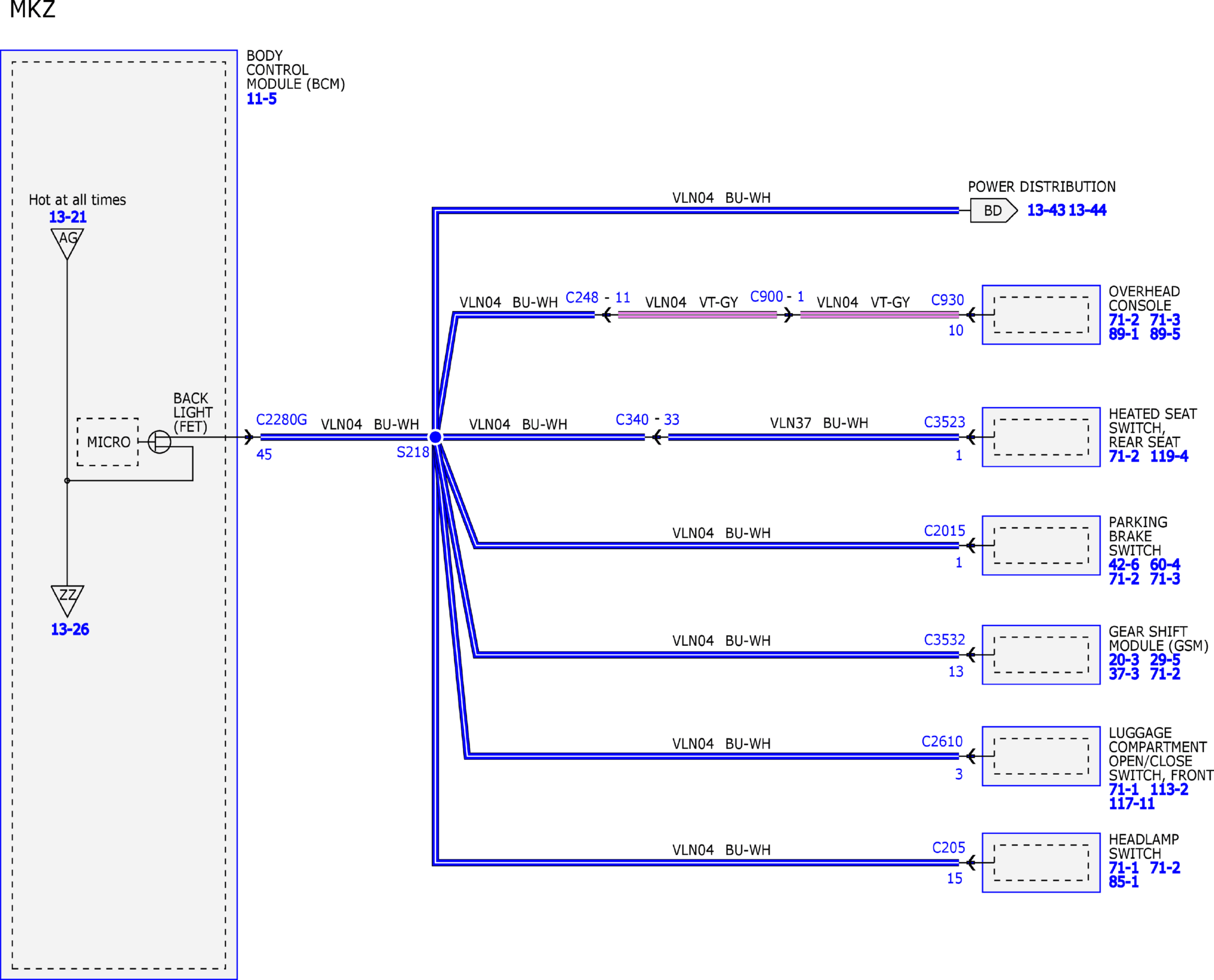Click the AG triangle power symbol
The height and width of the screenshot is (980, 1214).
[x=67, y=243]
